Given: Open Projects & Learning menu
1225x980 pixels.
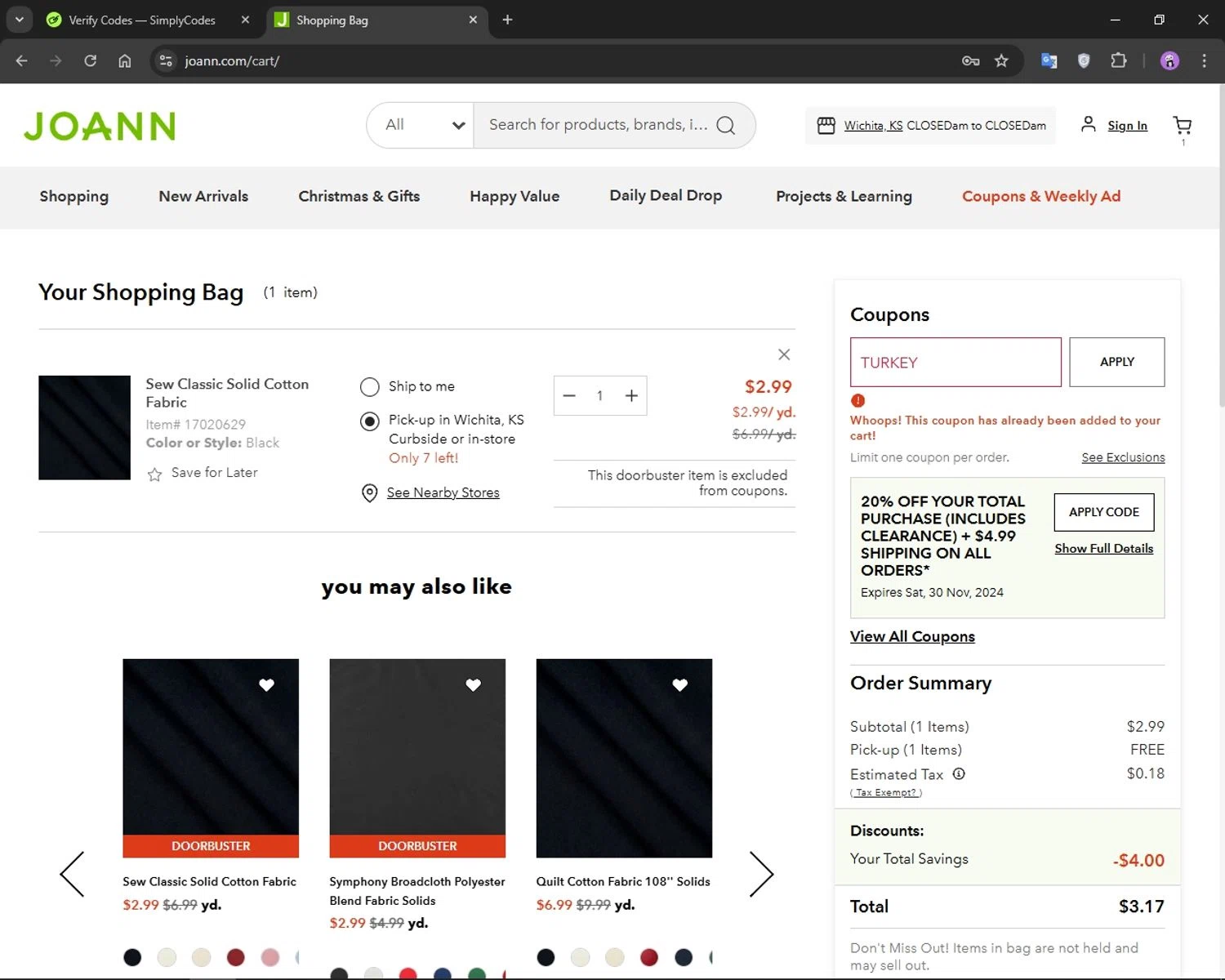Looking at the screenshot, I should point(844,196).
